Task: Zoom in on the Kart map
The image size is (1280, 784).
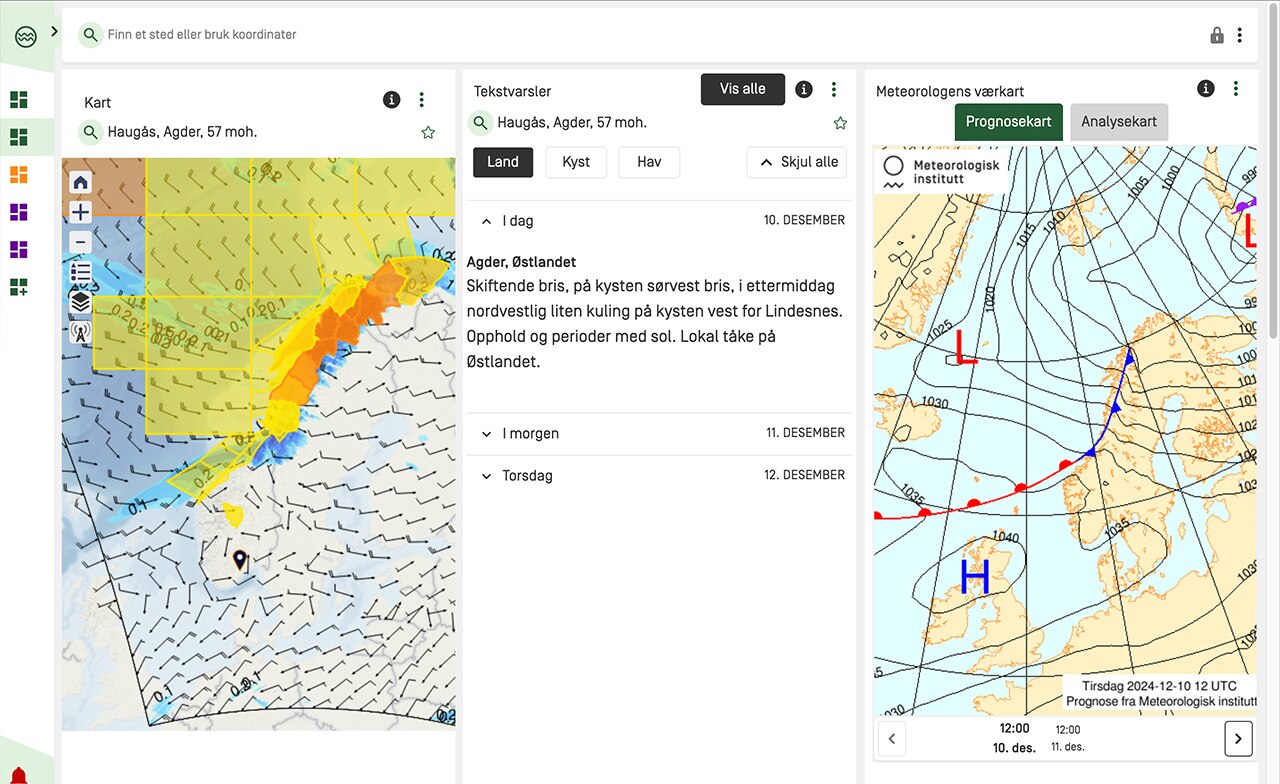Action: tap(81, 212)
